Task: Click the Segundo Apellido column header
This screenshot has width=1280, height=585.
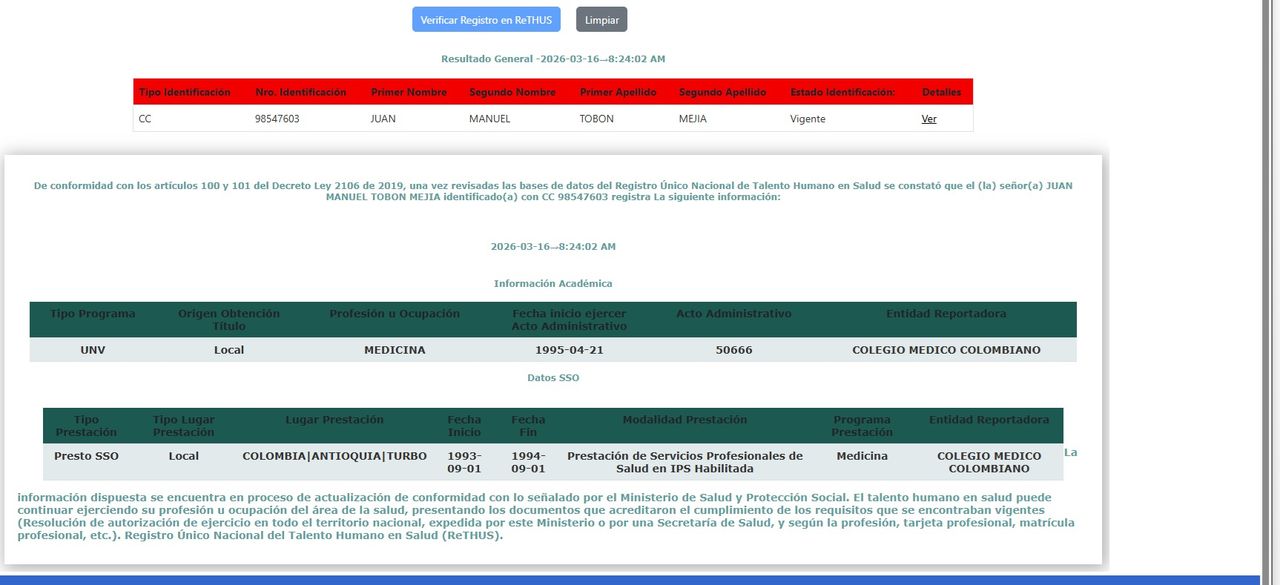Action: click(x=722, y=92)
